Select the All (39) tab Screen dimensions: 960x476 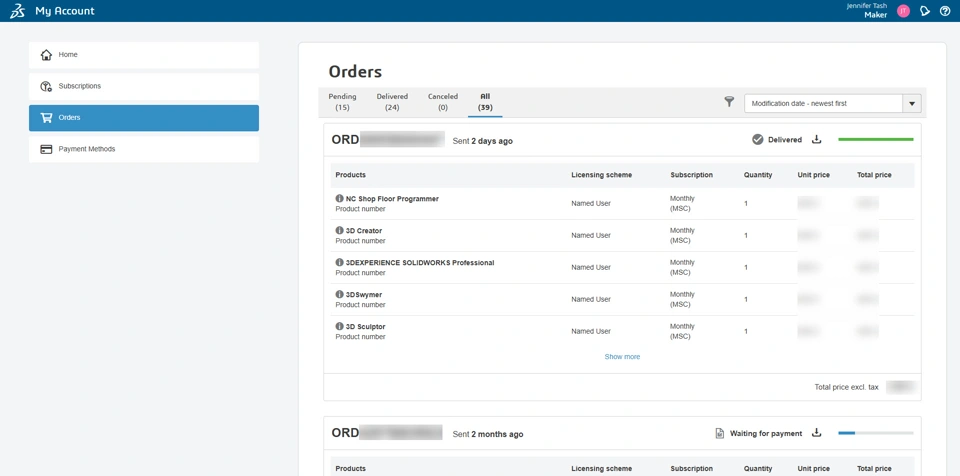pos(485,102)
